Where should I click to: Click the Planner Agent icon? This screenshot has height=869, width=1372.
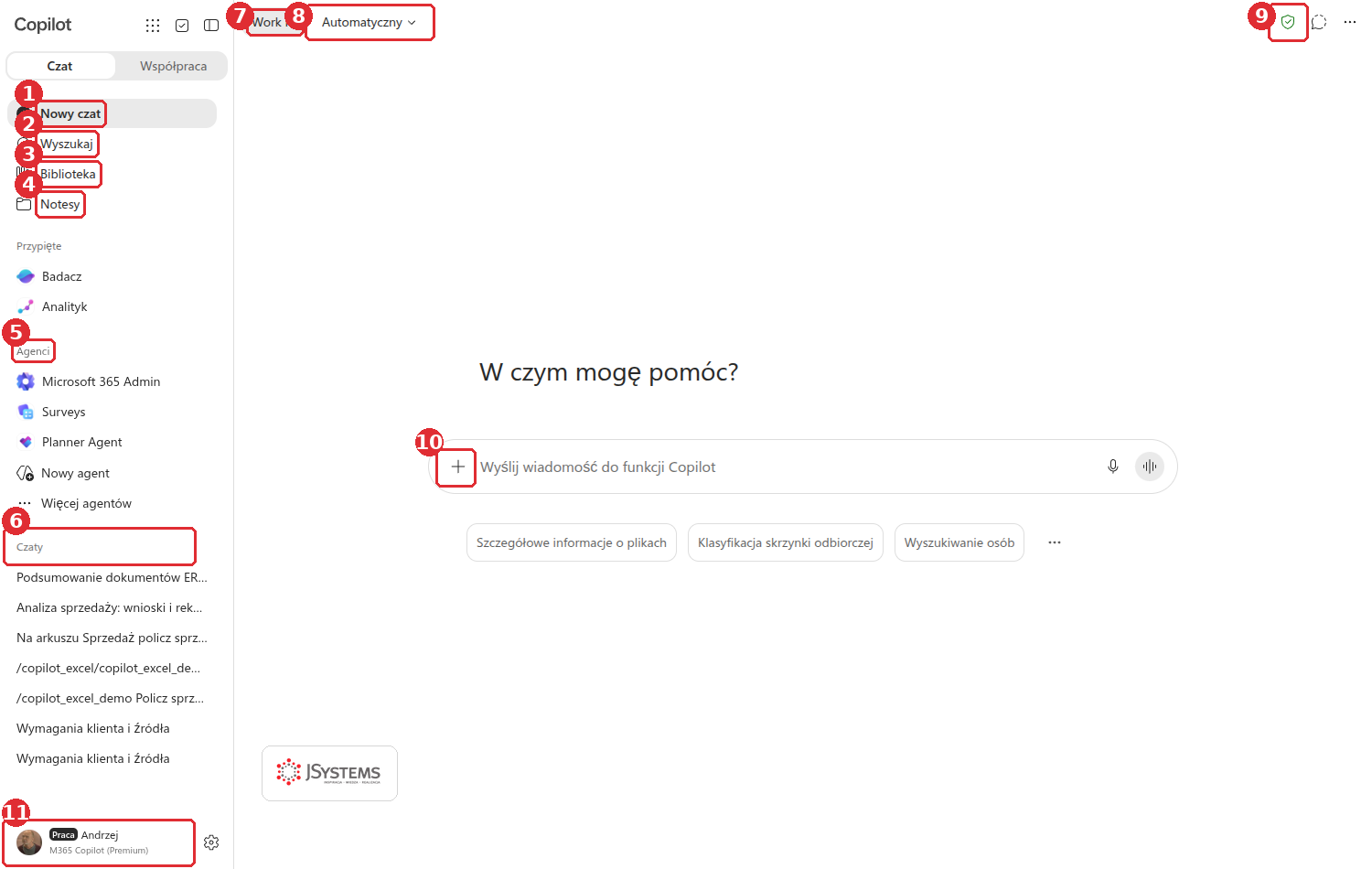[26, 442]
